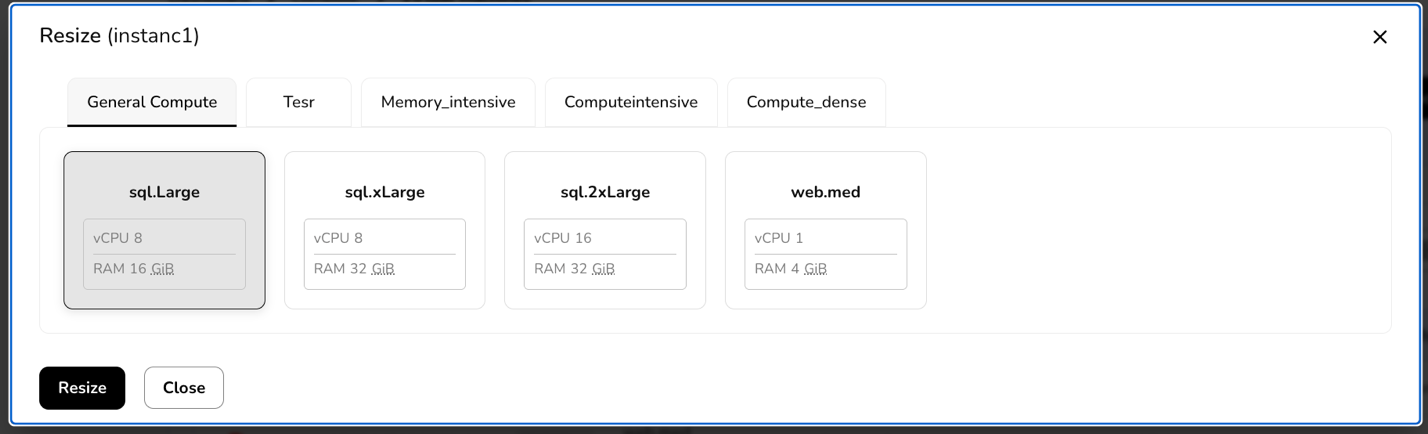The image size is (1428, 434).
Task: Click RAM 32 GiB in the sql.xLarge card
Action: coord(354,268)
